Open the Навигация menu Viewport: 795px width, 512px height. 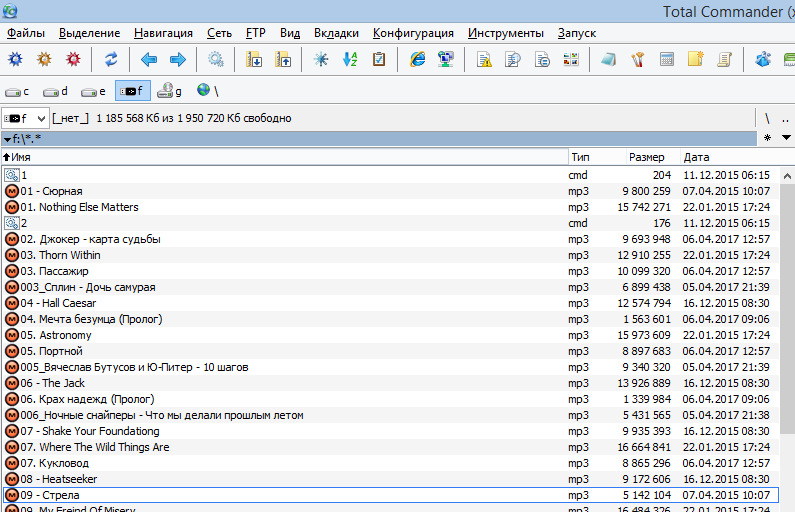pos(163,33)
